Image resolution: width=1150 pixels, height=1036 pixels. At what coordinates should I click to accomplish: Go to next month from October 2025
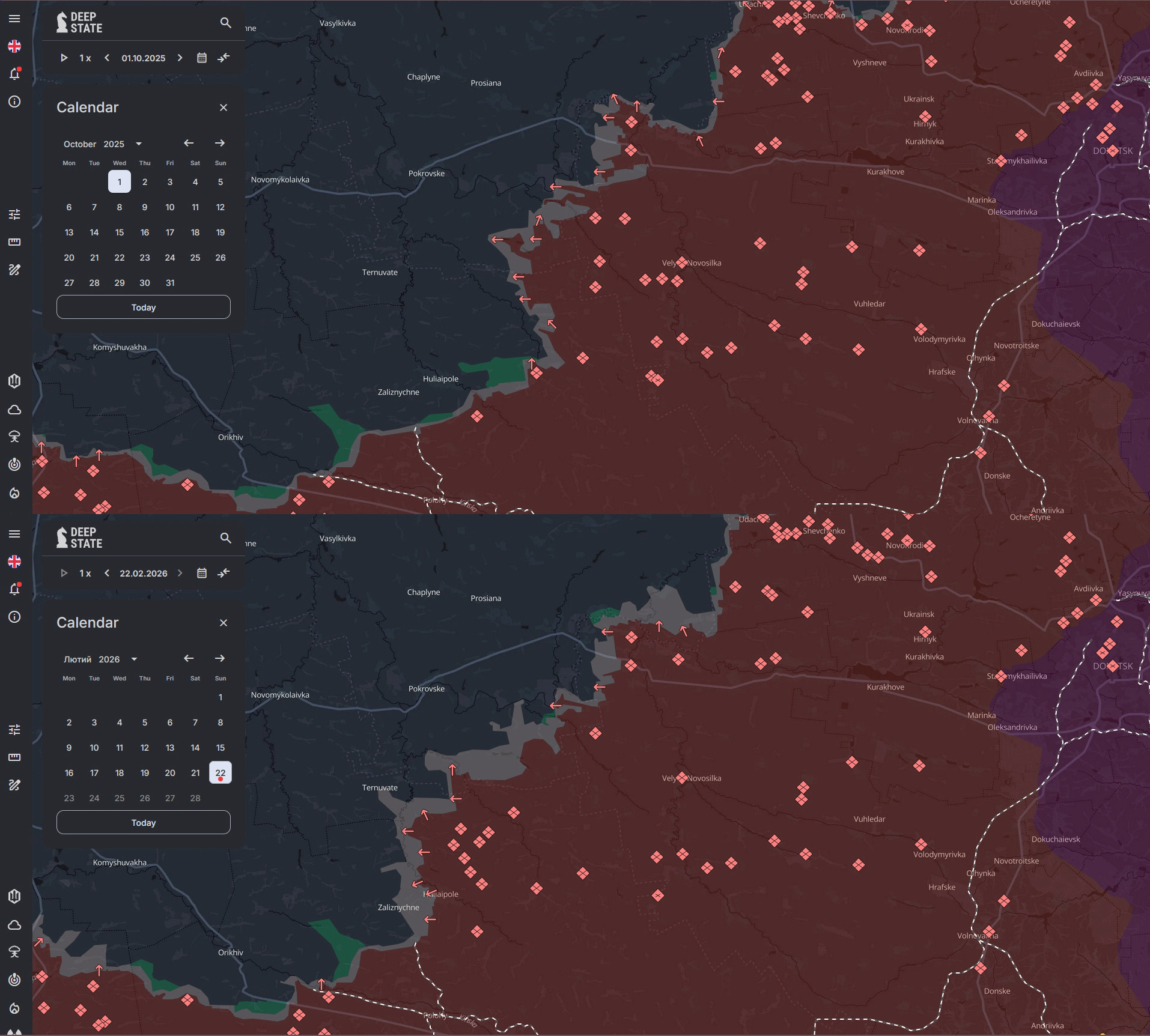pyautogui.click(x=220, y=143)
